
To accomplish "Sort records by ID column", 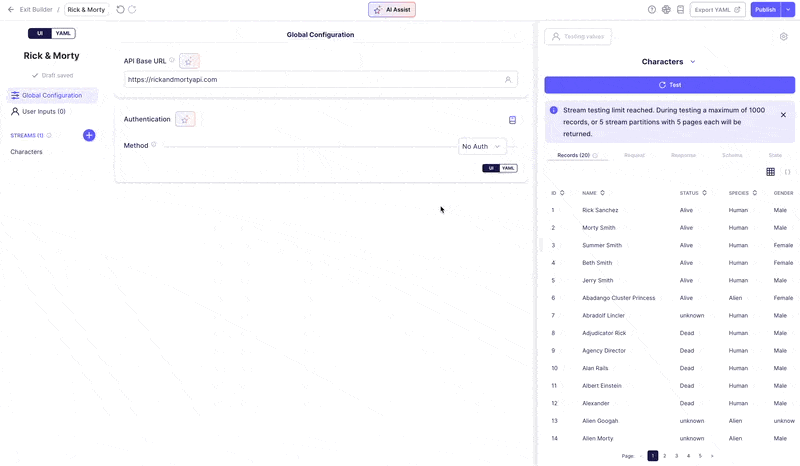I will pyautogui.click(x=562, y=193).
